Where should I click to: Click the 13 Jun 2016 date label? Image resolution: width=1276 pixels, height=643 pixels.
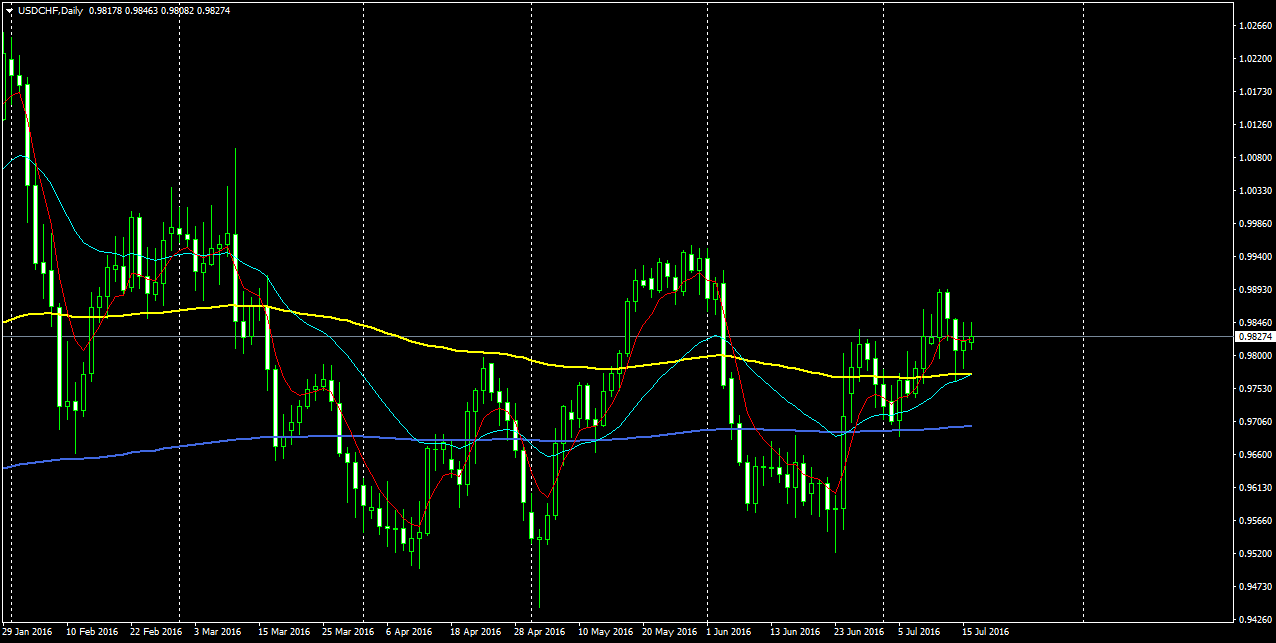pos(796,632)
